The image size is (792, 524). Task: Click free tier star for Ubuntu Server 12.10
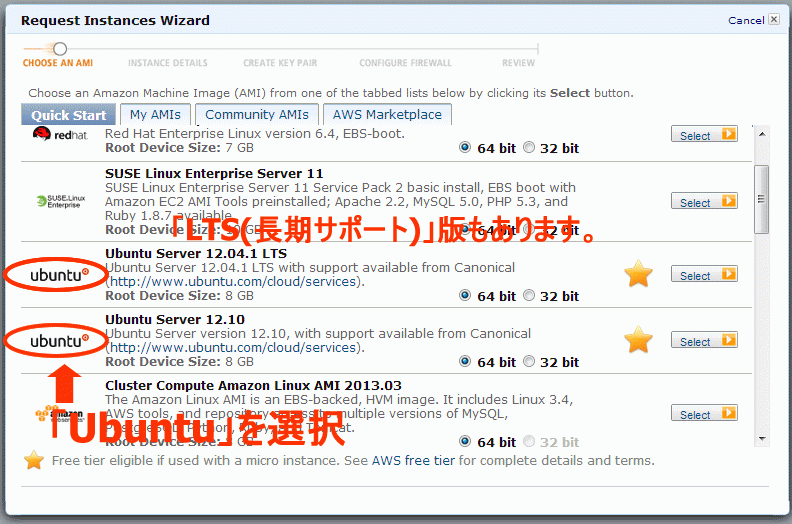[638, 340]
